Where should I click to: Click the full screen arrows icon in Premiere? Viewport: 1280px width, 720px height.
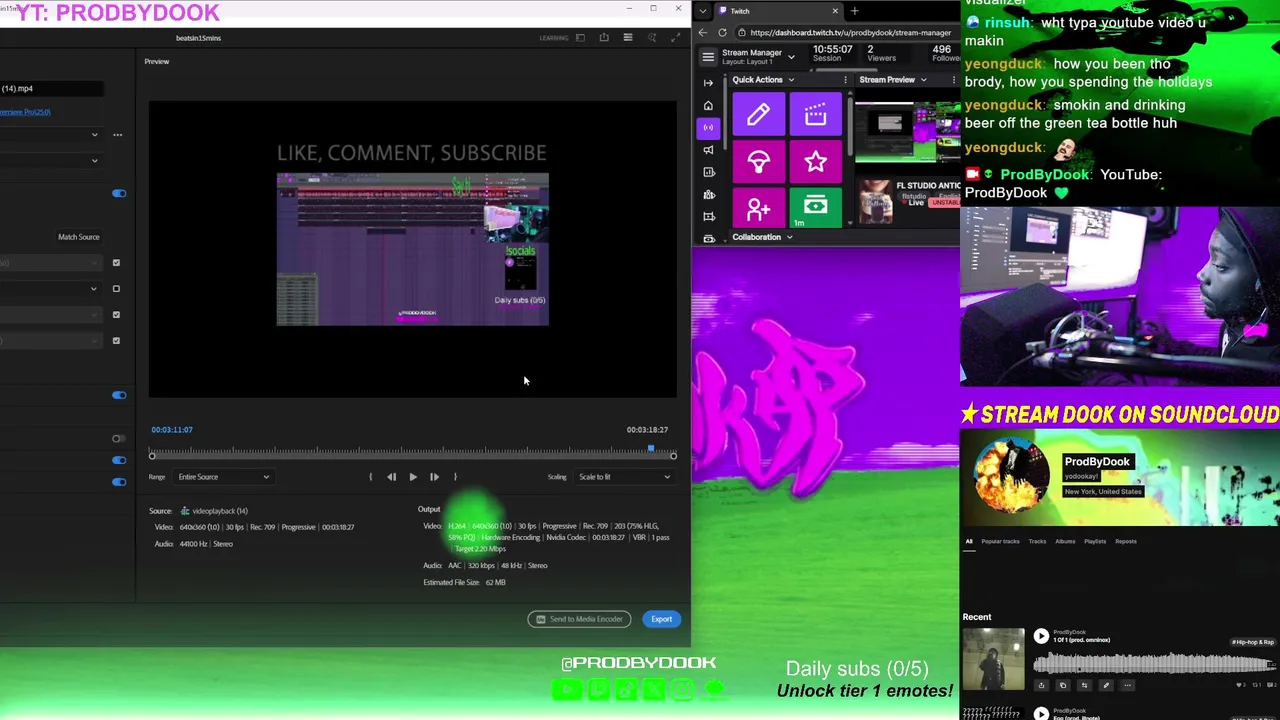point(676,38)
